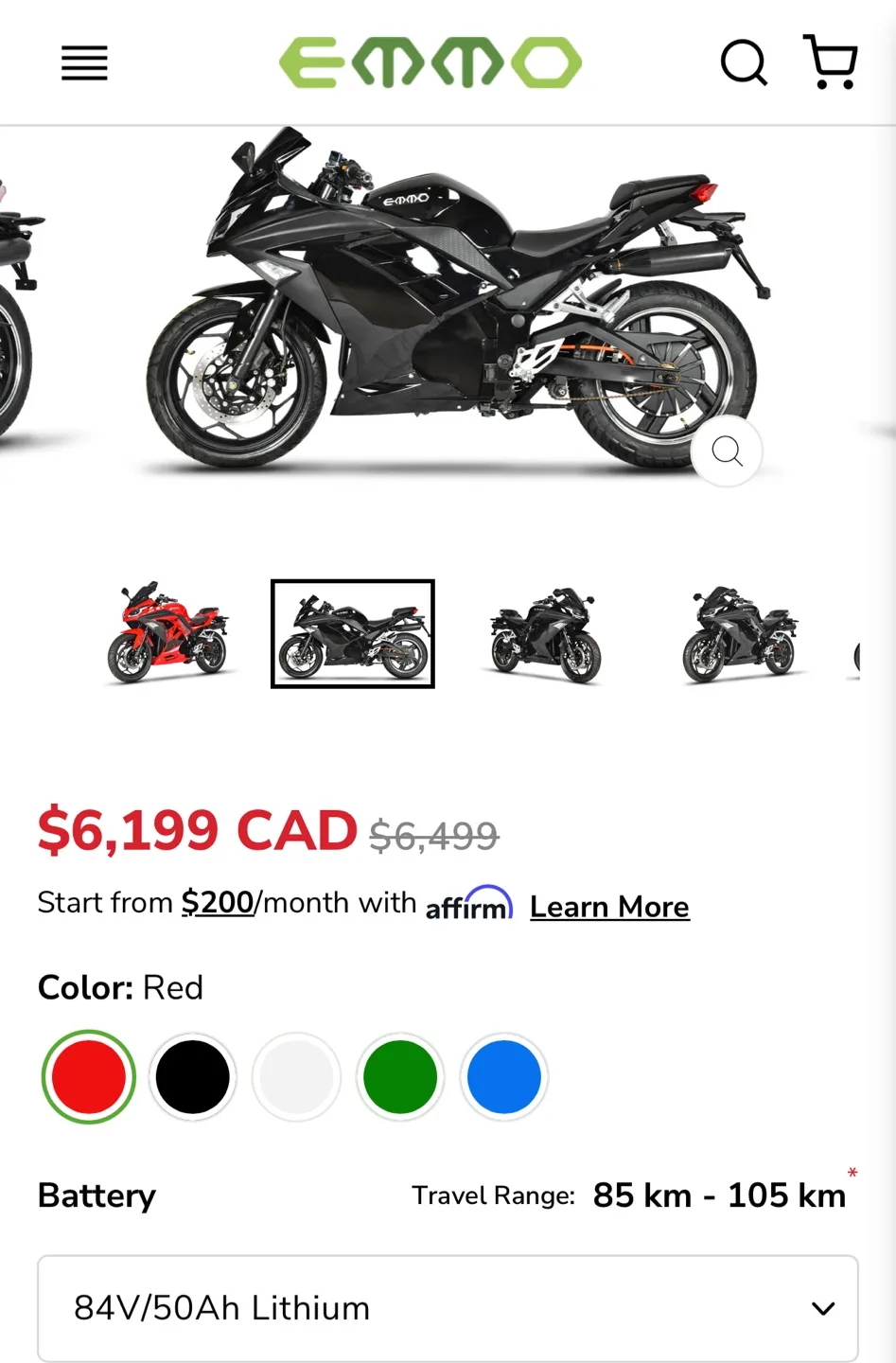Choose the black color option
The image size is (896, 1363).
pos(193,1077)
